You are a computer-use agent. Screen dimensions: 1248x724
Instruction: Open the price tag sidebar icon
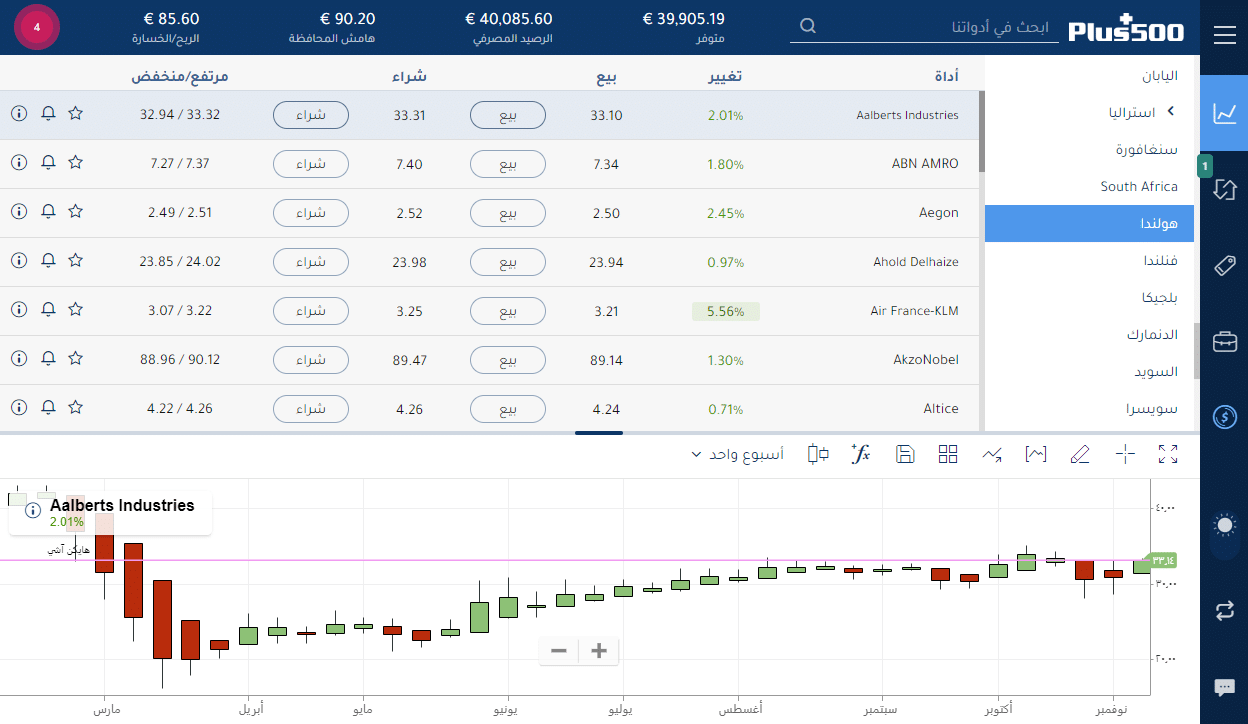(x=1224, y=266)
